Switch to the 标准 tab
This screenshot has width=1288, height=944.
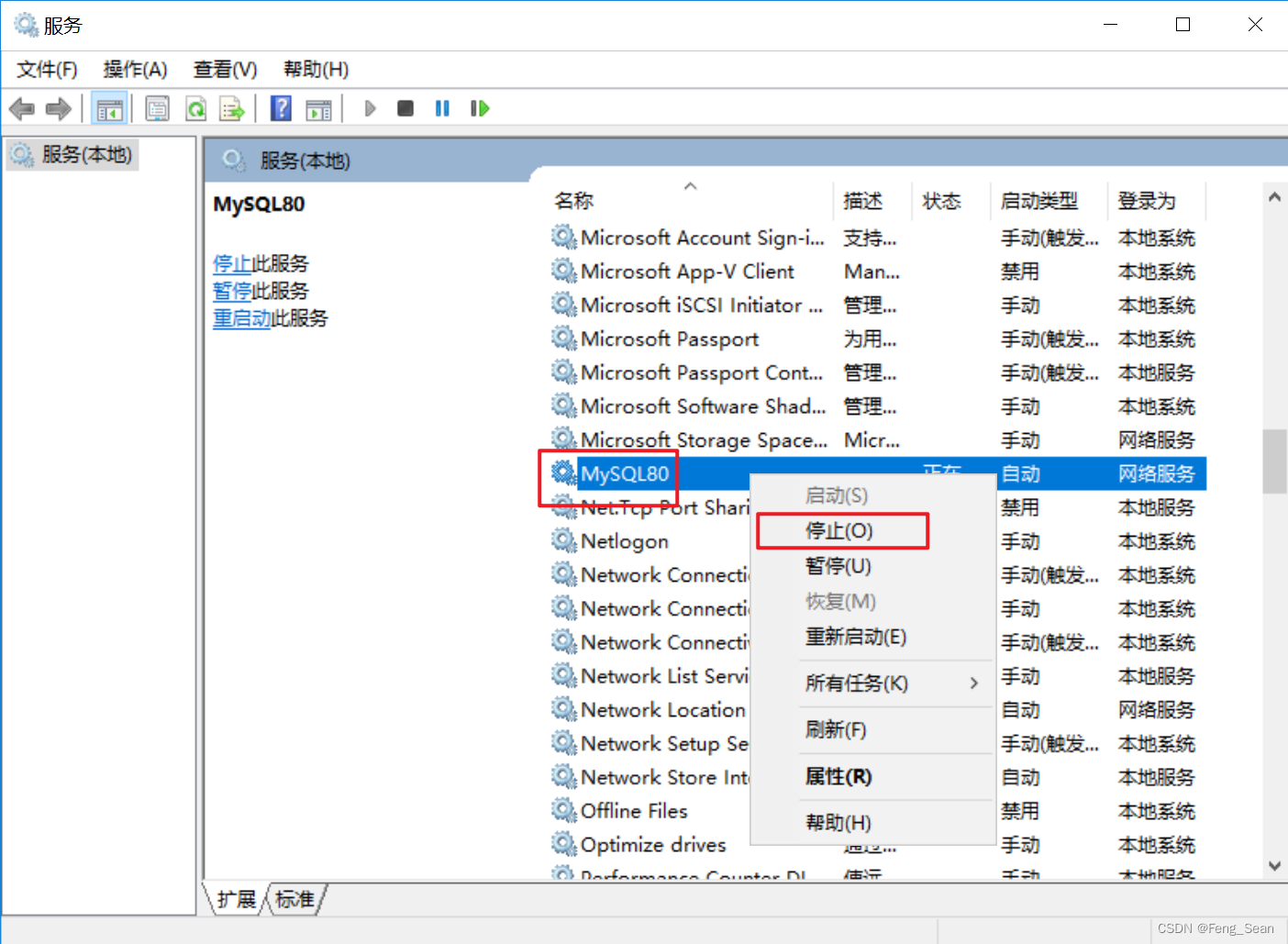(294, 899)
